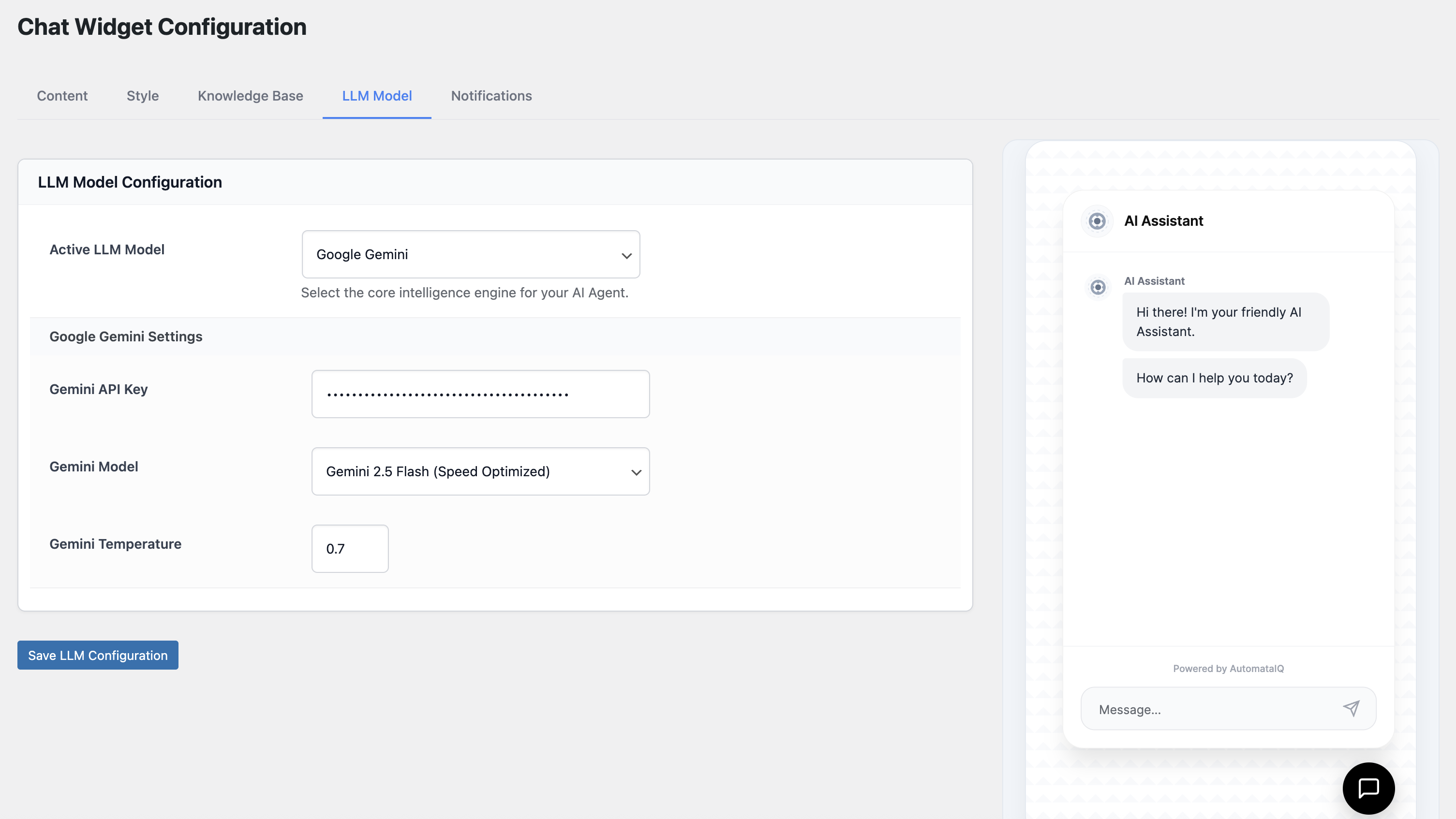Select the LLM Model tab

pyautogui.click(x=376, y=95)
